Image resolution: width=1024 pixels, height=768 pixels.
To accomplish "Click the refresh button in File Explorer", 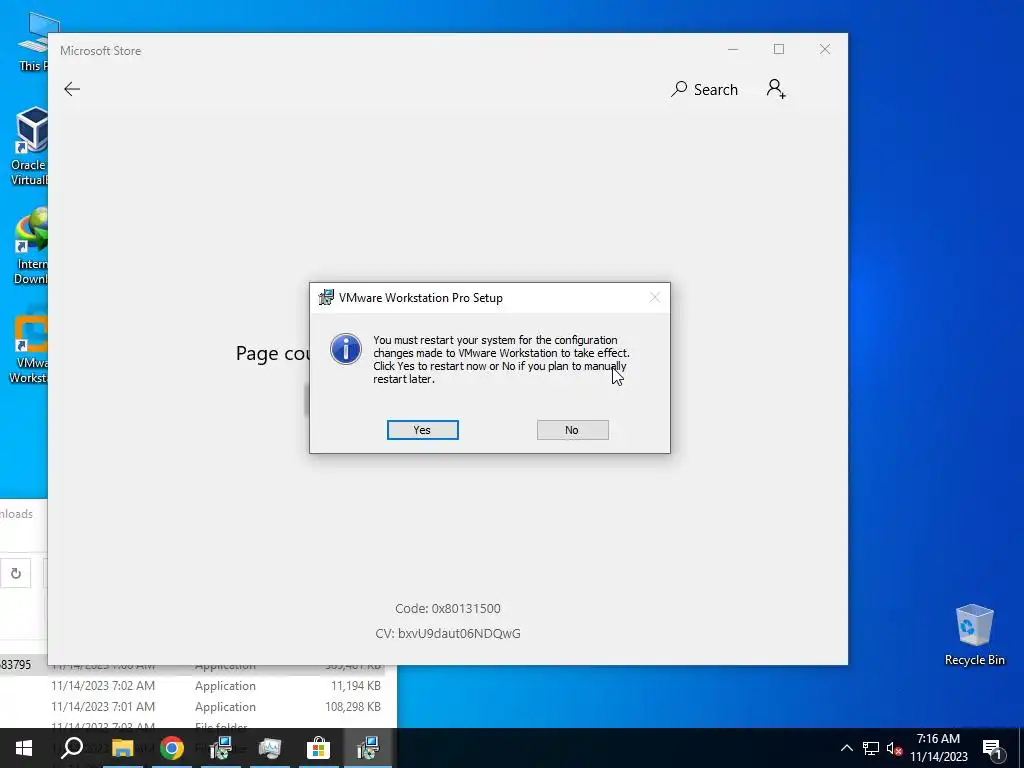I will (16, 573).
